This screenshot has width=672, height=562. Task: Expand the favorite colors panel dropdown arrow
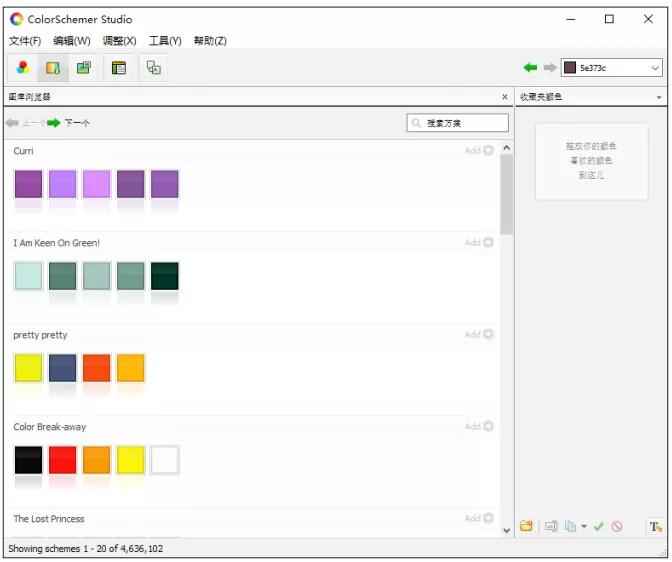pyautogui.click(x=659, y=97)
